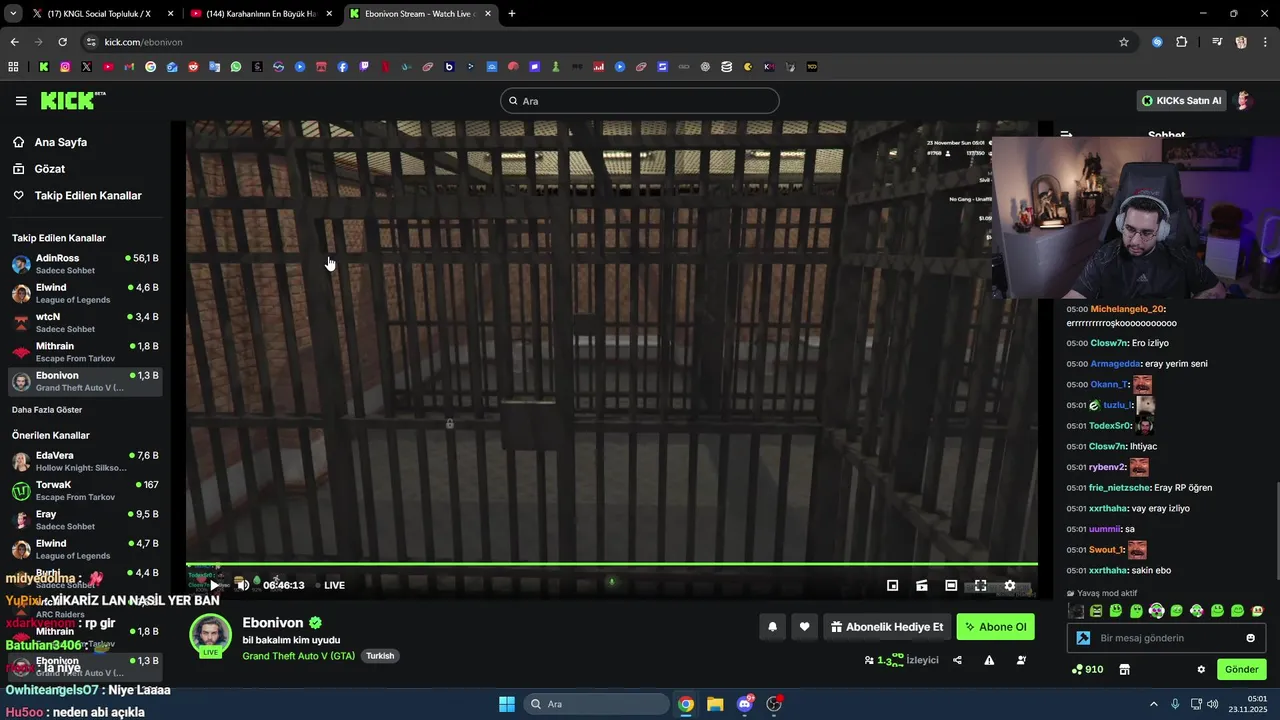
Task: Click the green stream progress bar
Action: click(x=612, y=564)
